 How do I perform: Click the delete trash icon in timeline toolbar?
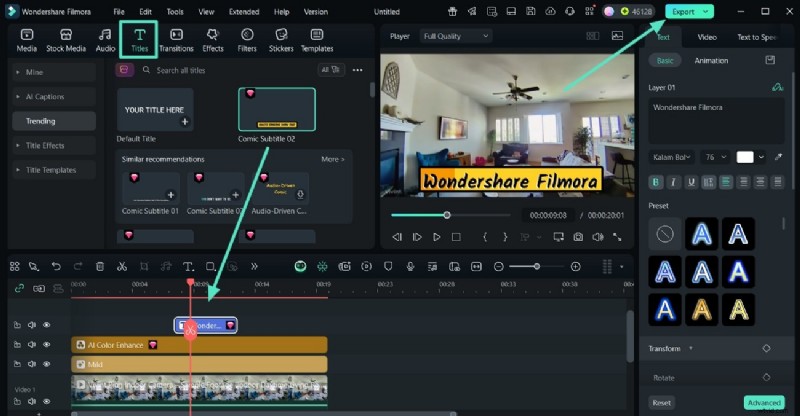tap(100, 267)
